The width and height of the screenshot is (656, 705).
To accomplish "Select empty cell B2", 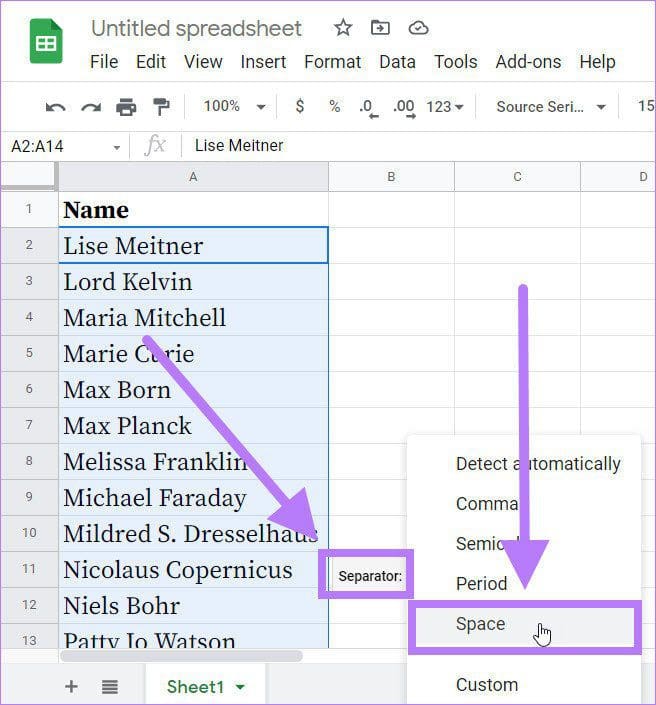I will (x=391, y=245).
